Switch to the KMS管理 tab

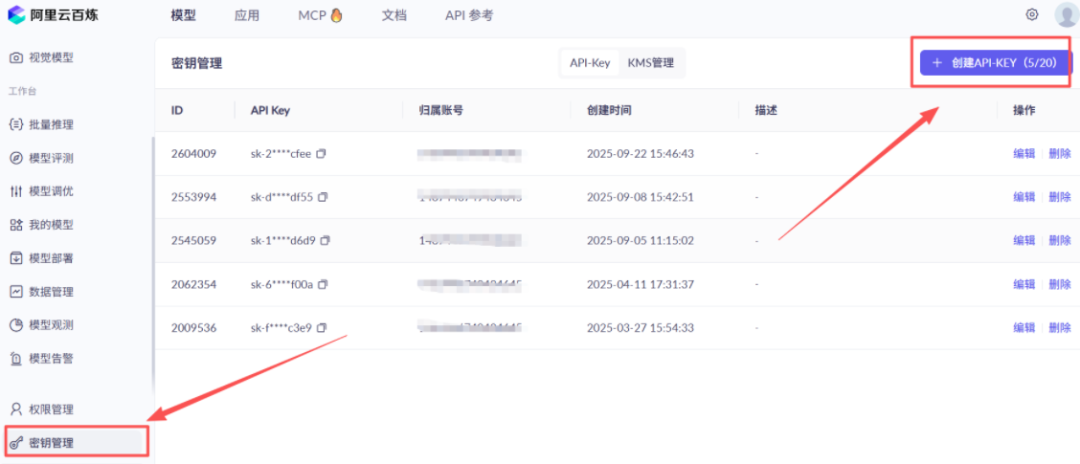pyautogui.click(x=651, y=63)
